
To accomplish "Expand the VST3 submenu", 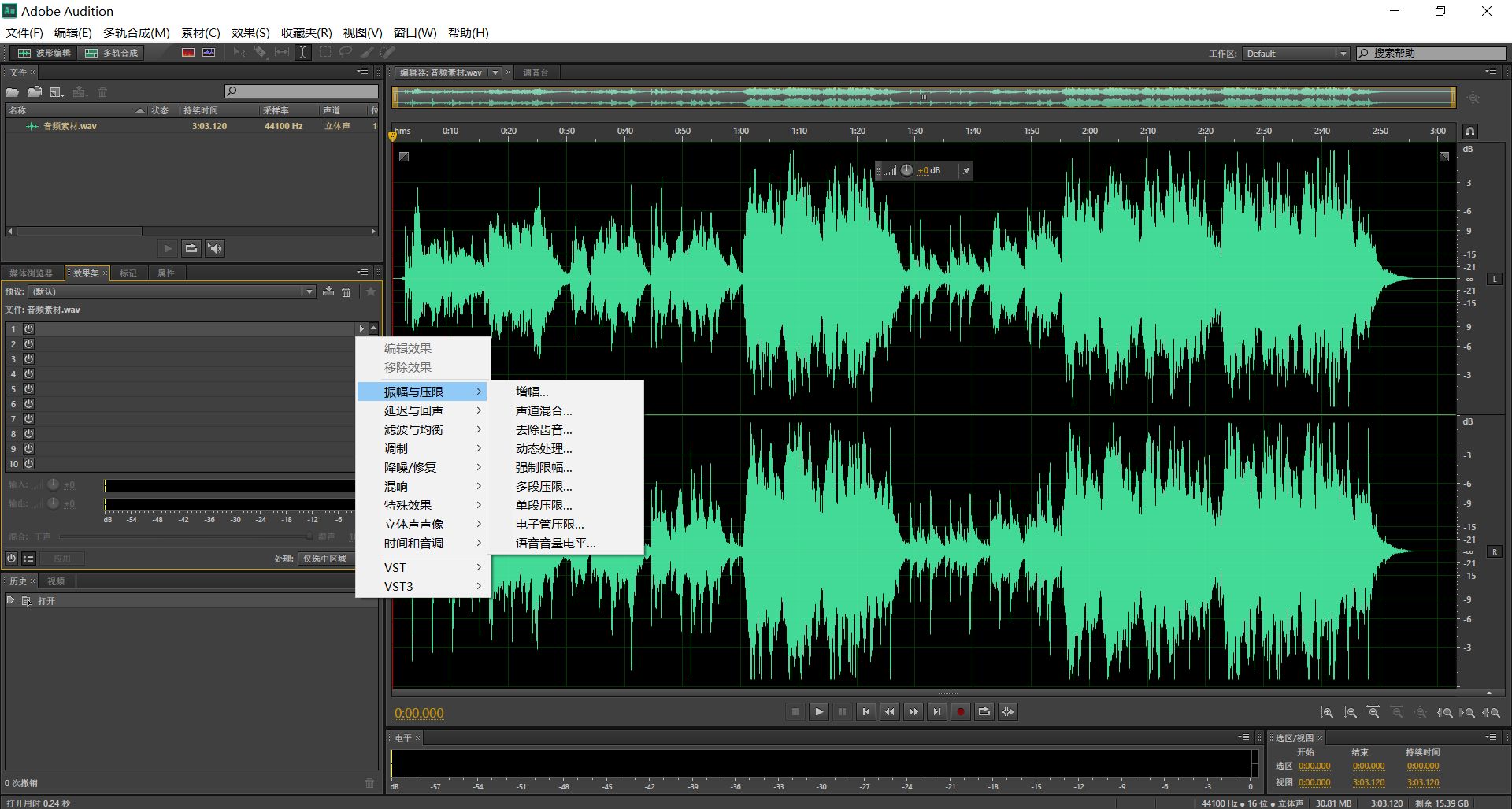I will click(x=423, y=586).
